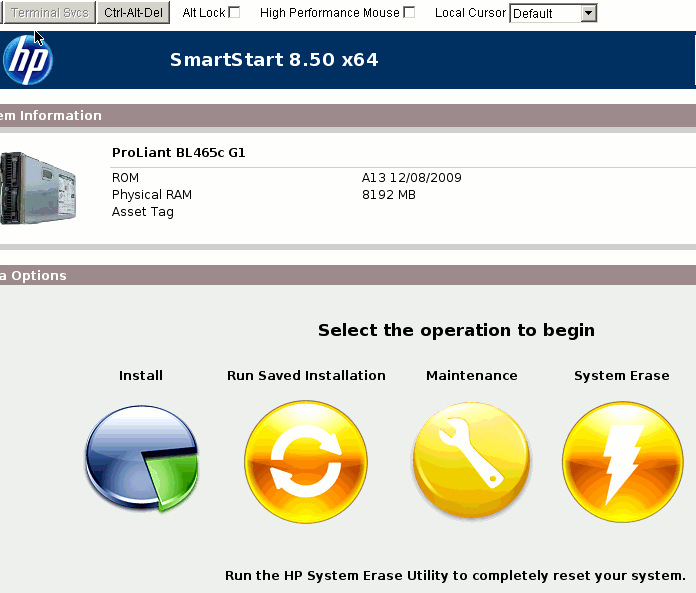Click the Media Options section header
The height and width of the screenshot is (593, 696).
click(348, 276)
